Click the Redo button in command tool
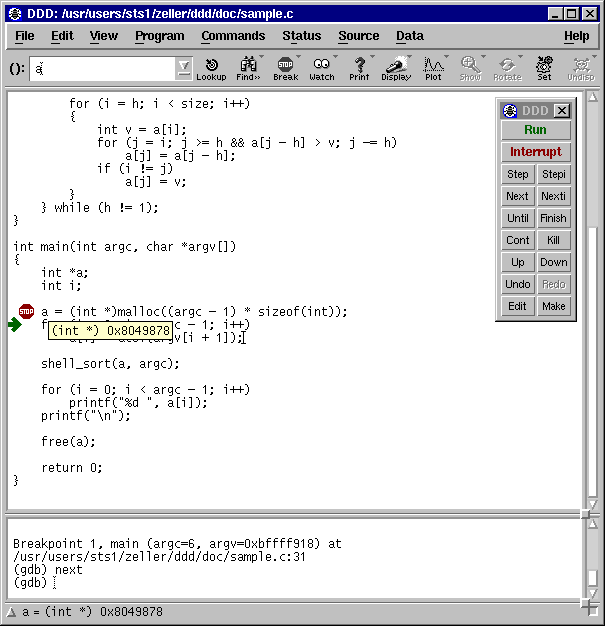 [x=553, y=284]
